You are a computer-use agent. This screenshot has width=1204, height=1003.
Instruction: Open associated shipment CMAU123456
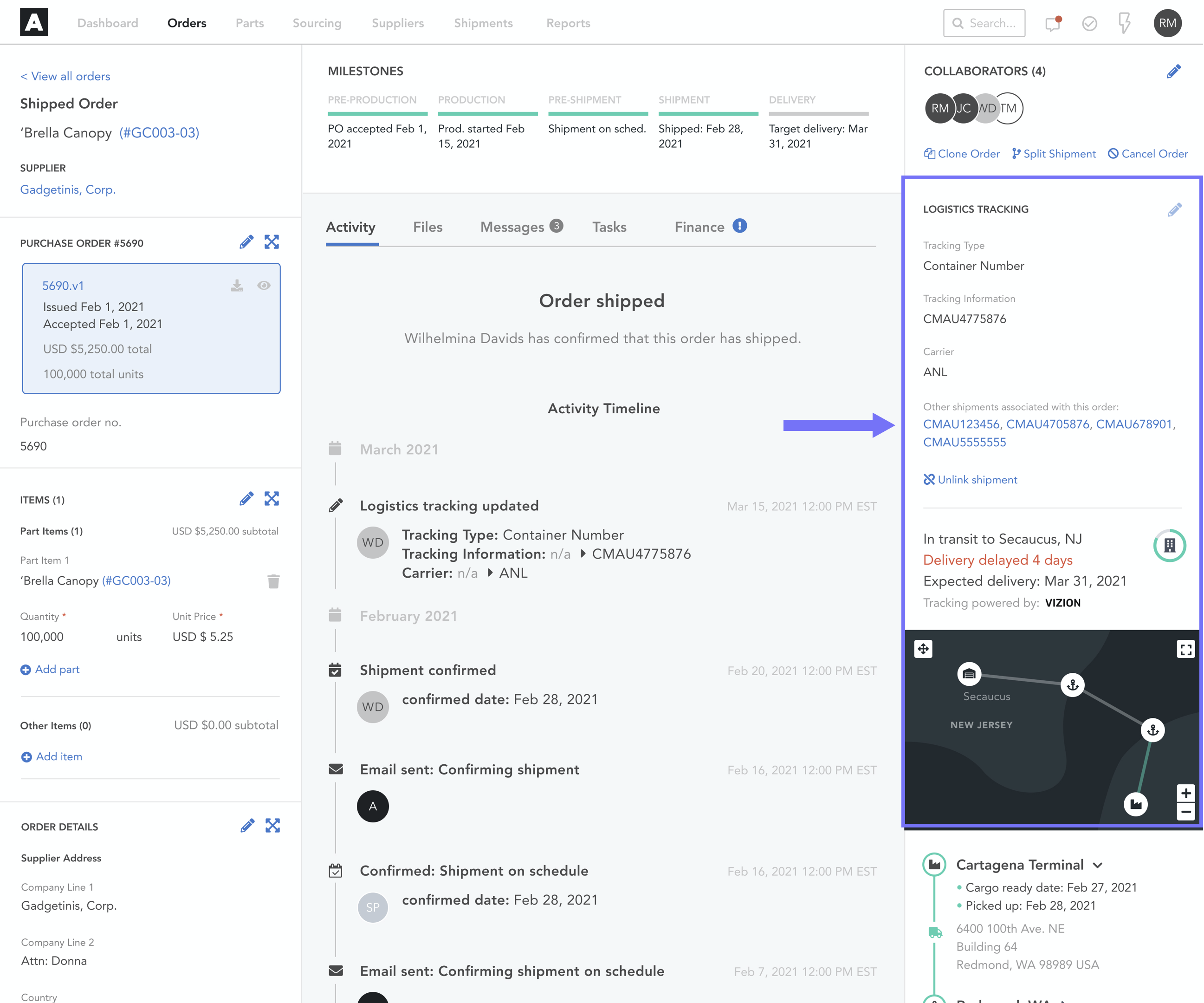961,424
